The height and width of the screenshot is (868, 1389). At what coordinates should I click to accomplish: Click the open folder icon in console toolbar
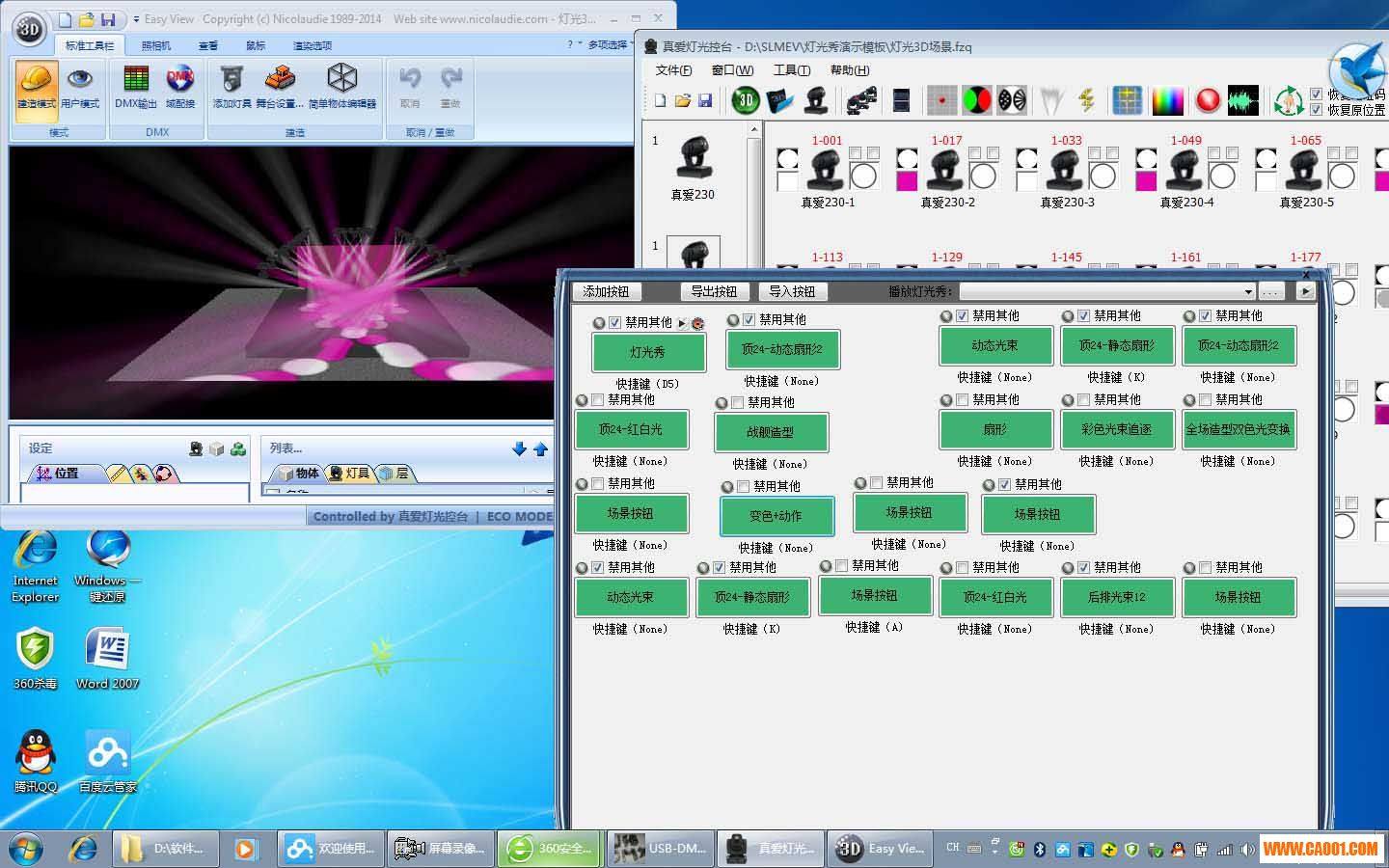coord(683,100)
